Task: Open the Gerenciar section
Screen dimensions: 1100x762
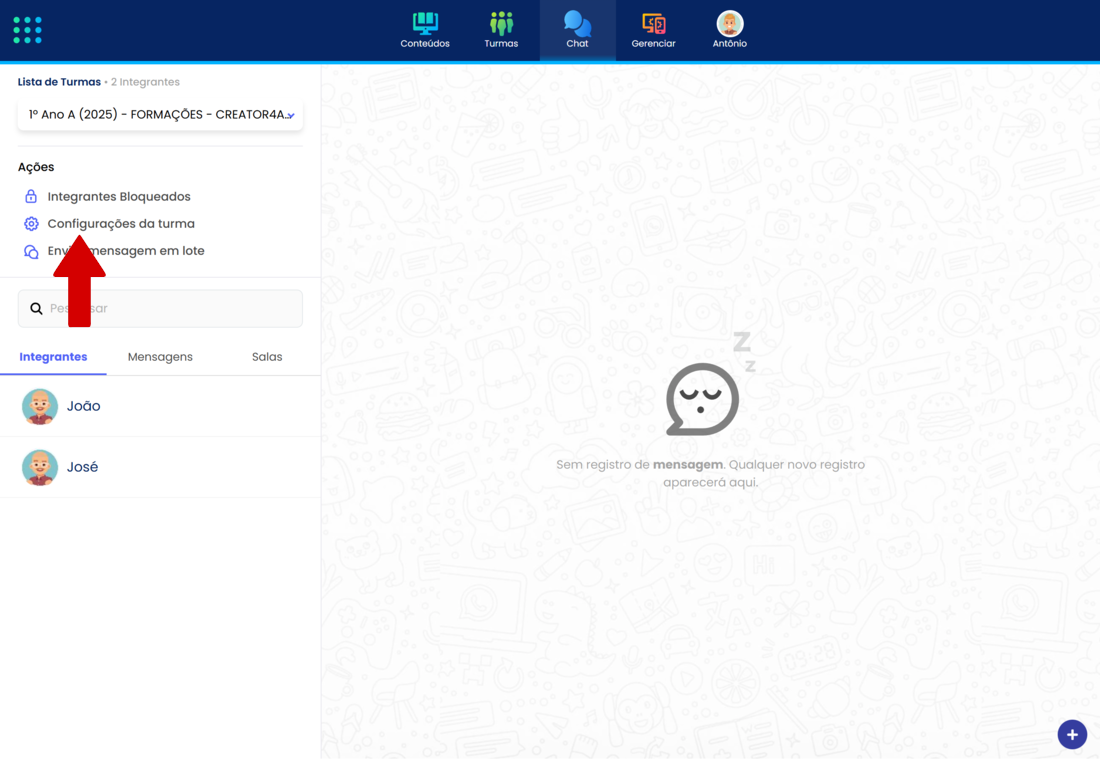Action: point(653,30)
